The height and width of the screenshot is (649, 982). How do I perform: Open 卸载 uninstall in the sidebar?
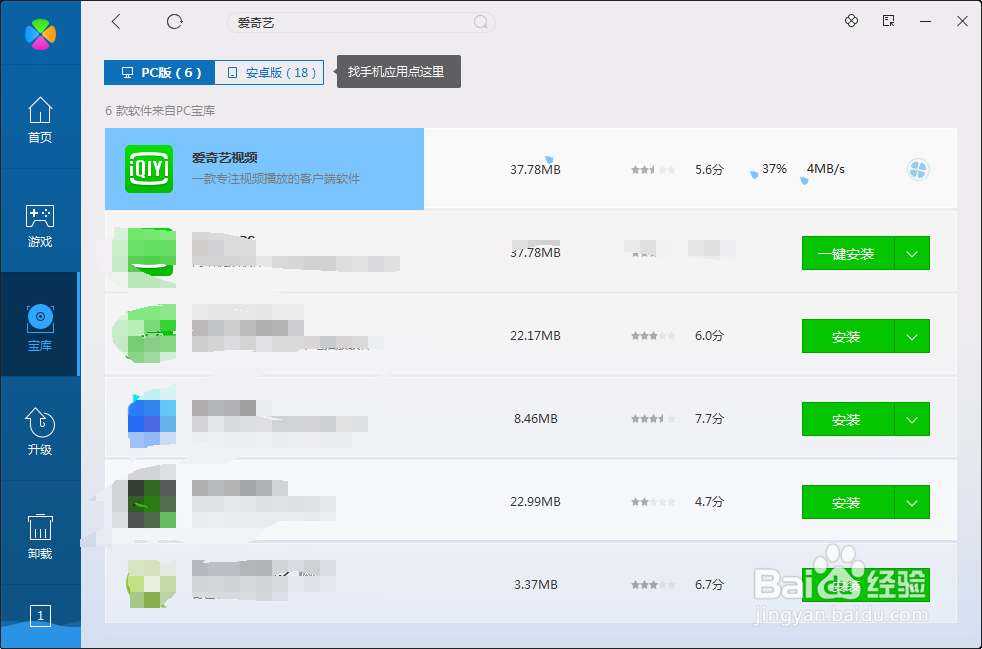coord(40,536)
